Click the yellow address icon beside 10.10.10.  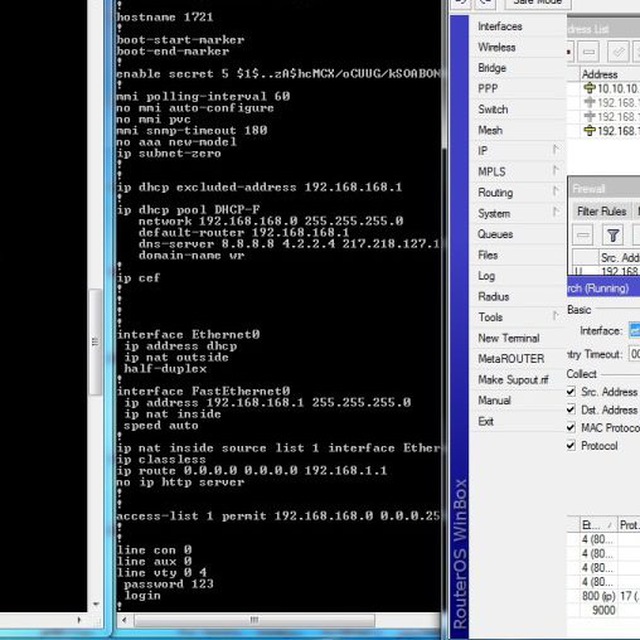click(589, 88)
